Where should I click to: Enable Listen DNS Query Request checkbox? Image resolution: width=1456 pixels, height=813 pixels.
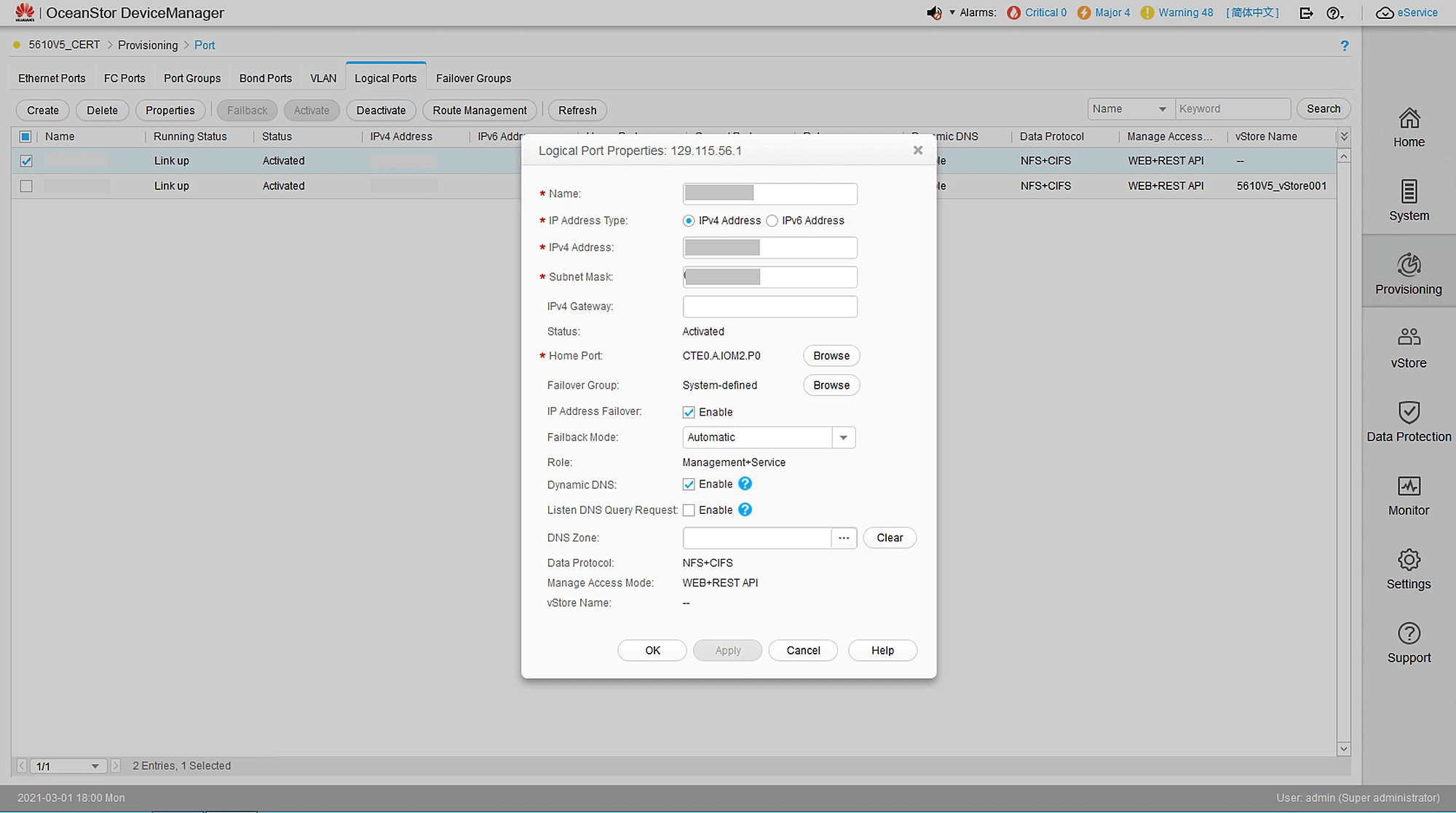pos(689,510)
